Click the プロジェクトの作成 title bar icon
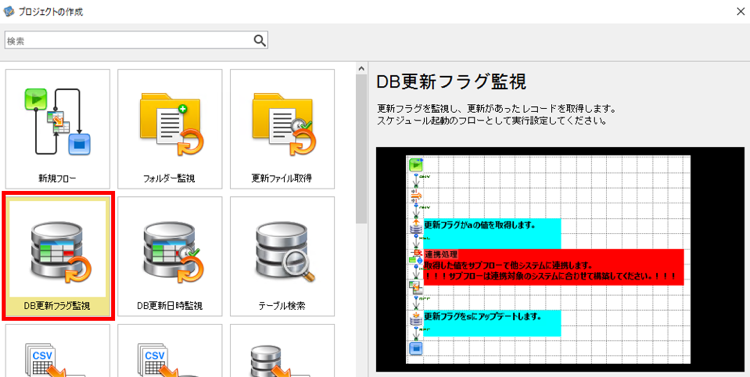 (x=9, y=12)
